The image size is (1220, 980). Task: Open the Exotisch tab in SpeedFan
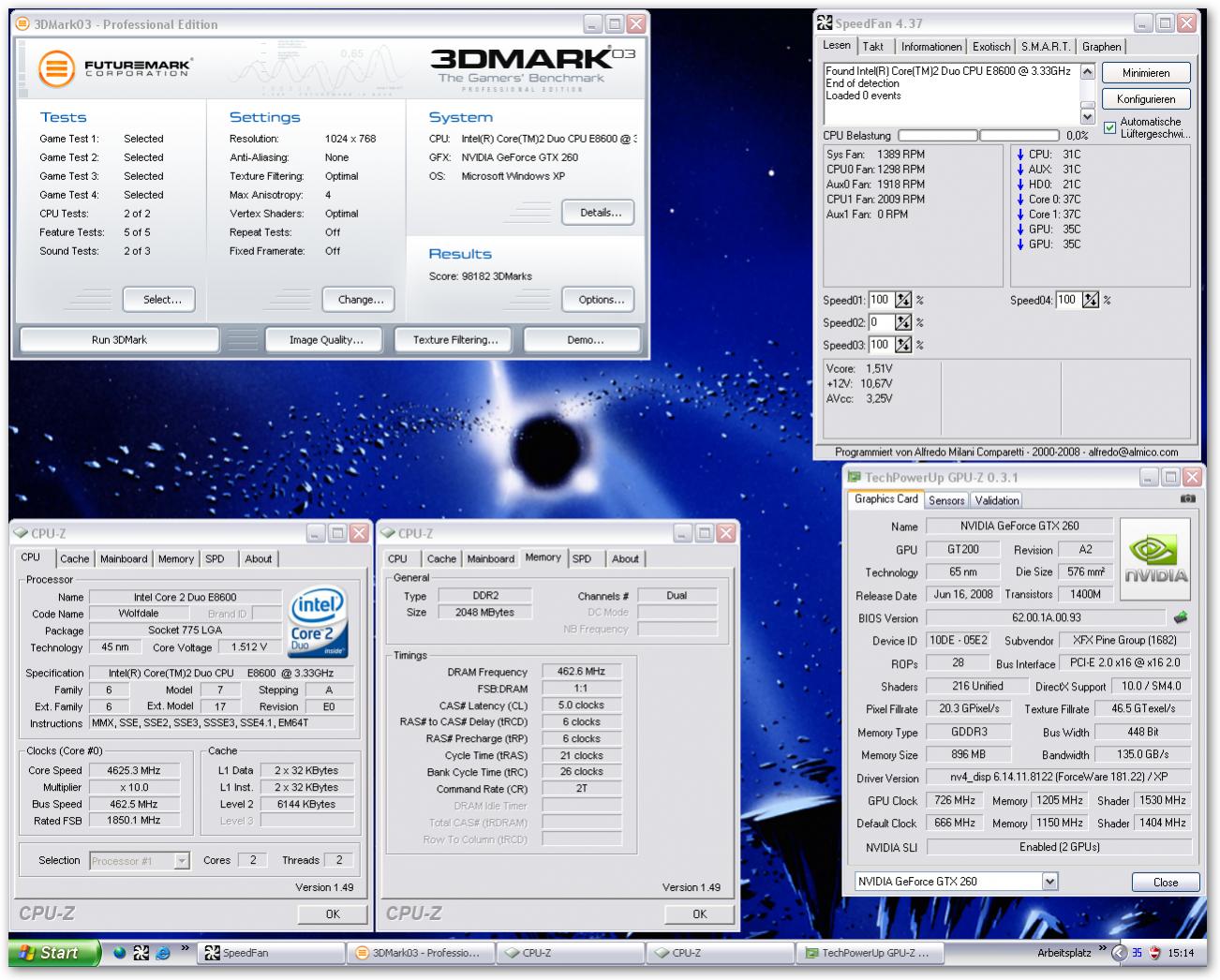[991, 47]
